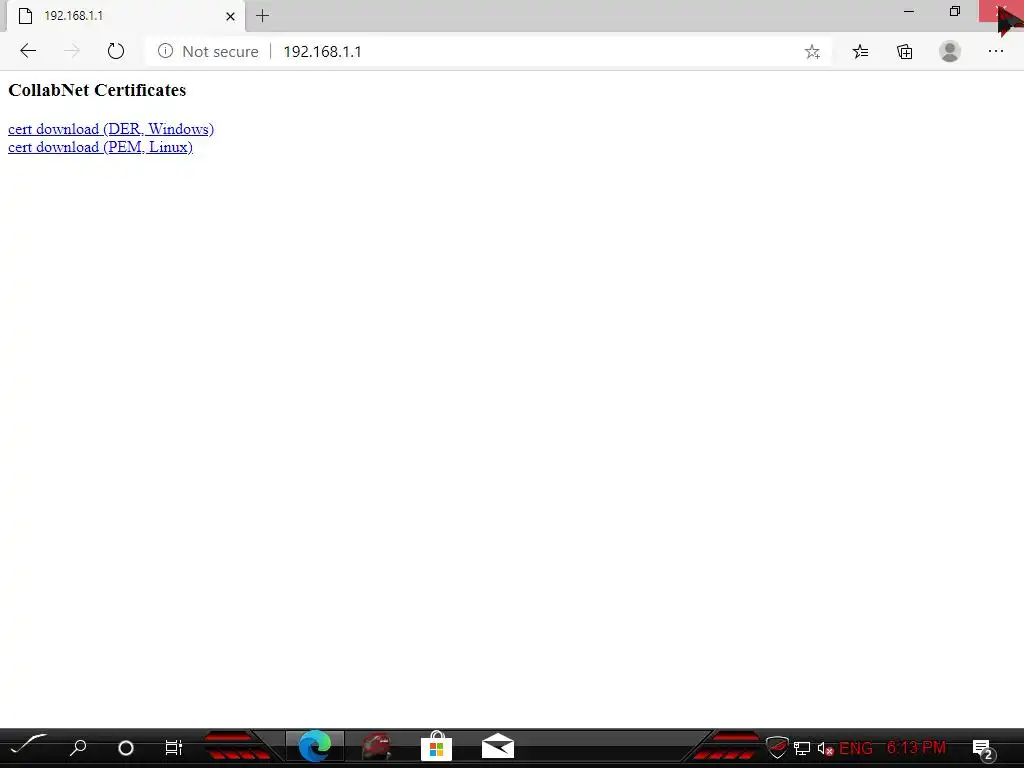Open the security shield tray icon
Screen dimensions: 1024x768
click(777, 746)
